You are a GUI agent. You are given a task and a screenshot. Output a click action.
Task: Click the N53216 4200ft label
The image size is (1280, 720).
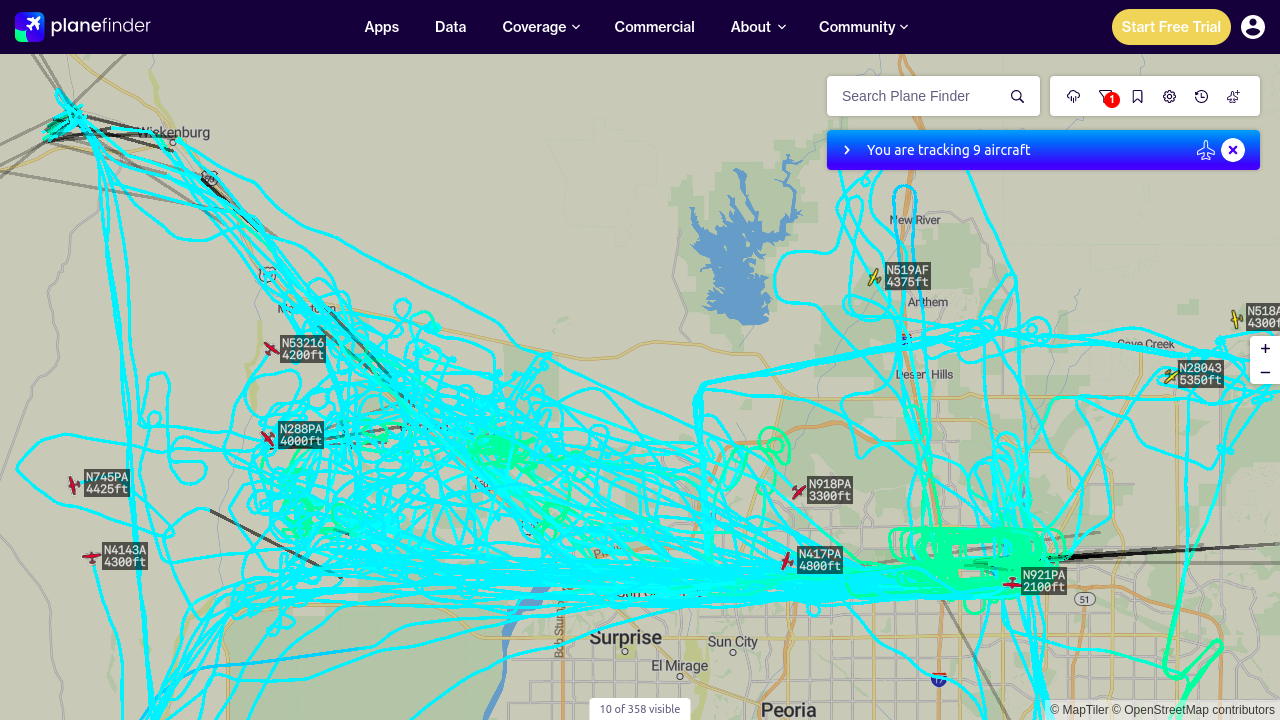303,349
